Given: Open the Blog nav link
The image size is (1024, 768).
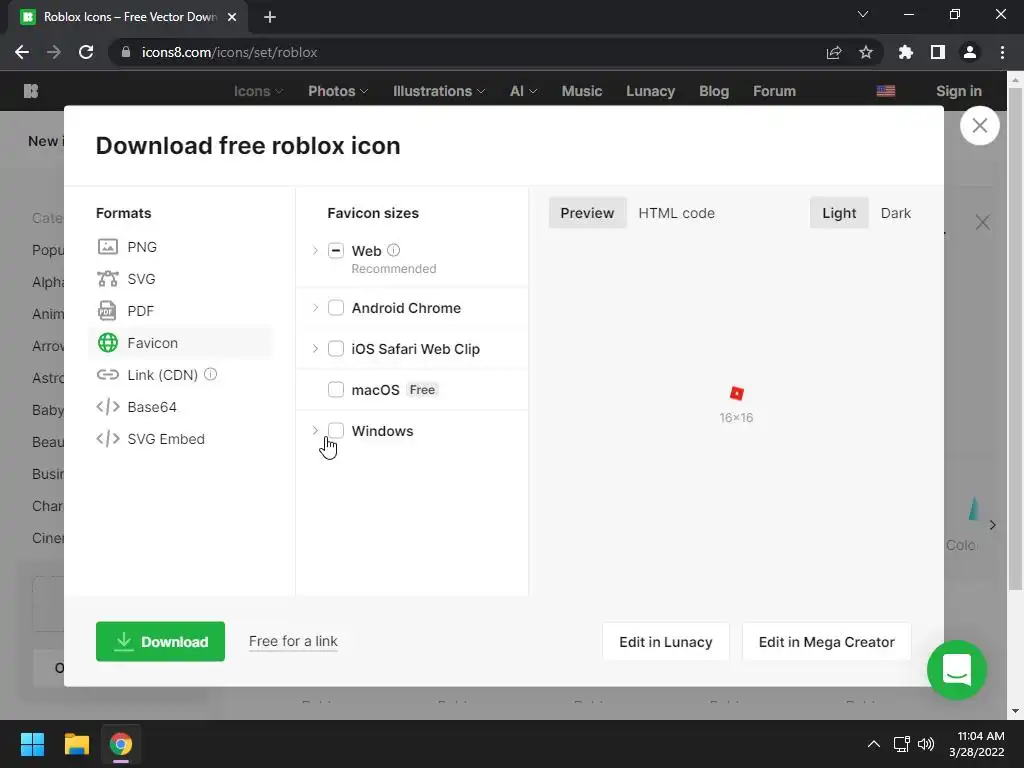Looking at the screenshot, I should (714, 91).
